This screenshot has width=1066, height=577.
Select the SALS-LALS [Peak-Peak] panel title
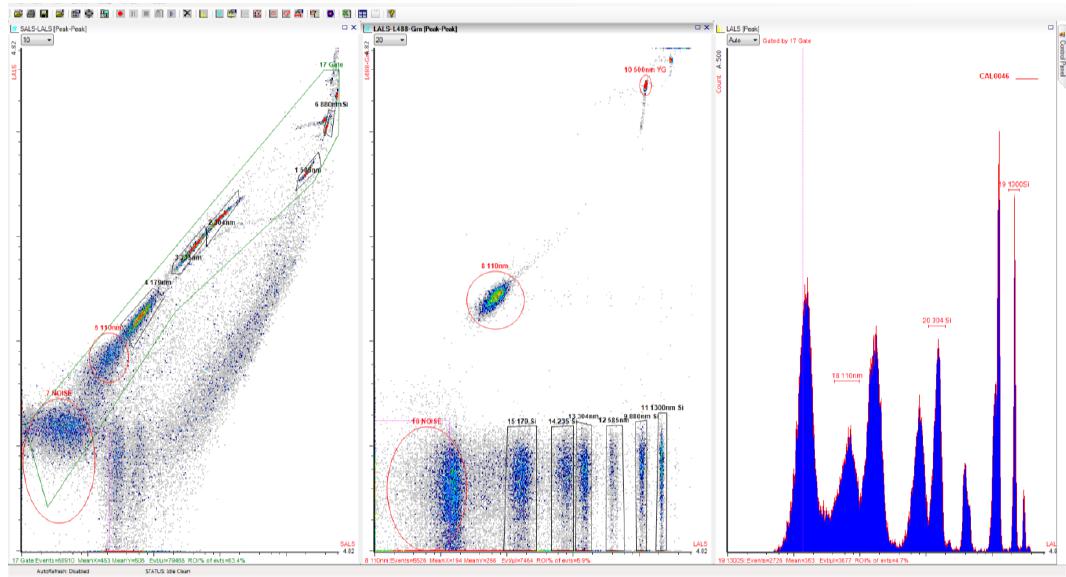tap(53, 29)
